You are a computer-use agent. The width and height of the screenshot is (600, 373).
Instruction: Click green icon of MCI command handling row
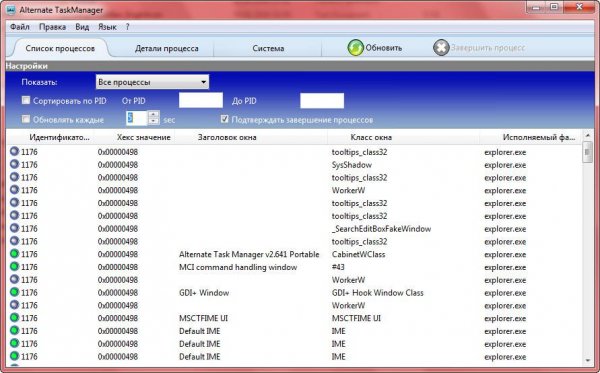(14, 266)
